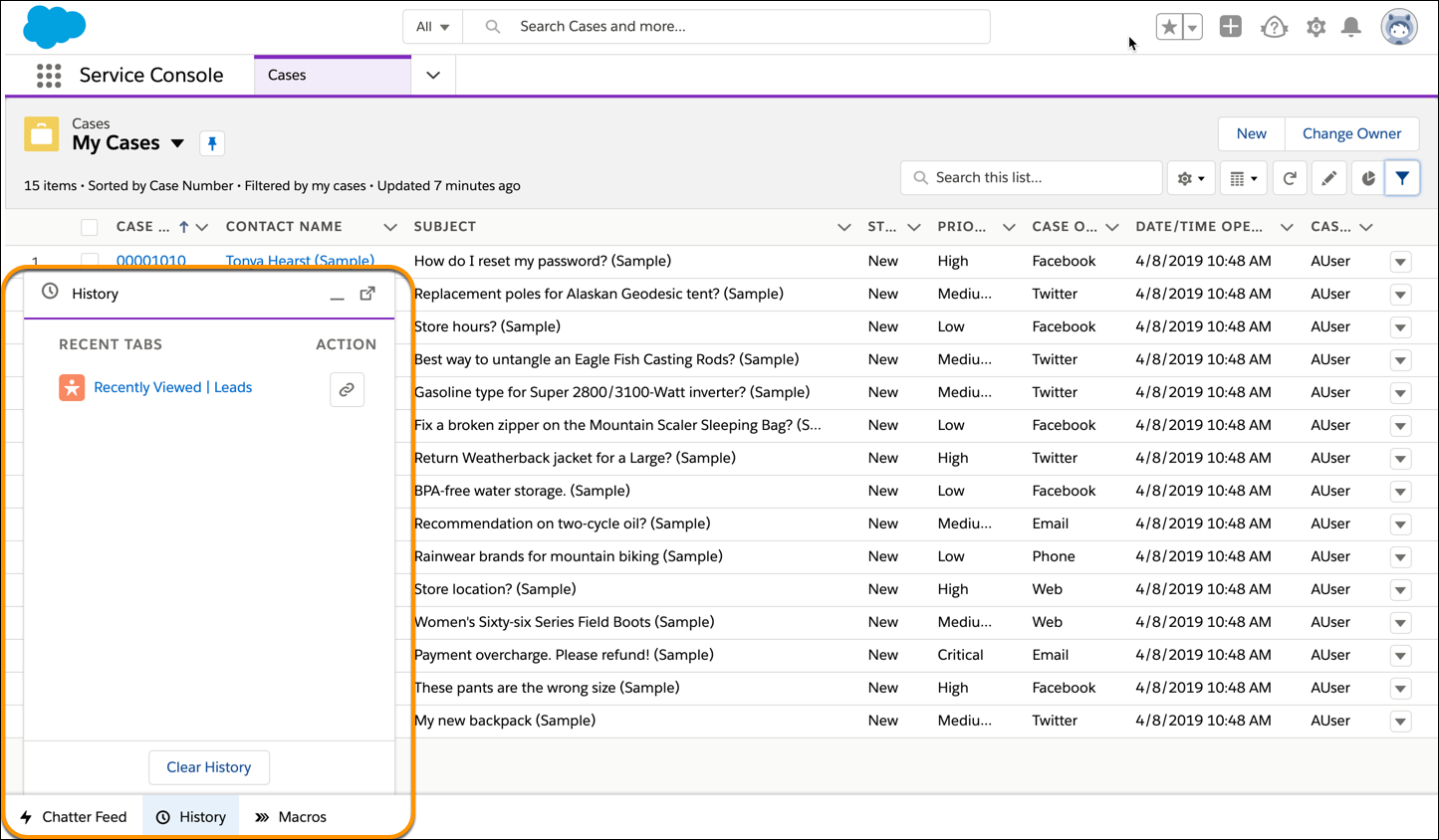
Task: Open Contact Name column menu chevron
Action: coord(390,228)
